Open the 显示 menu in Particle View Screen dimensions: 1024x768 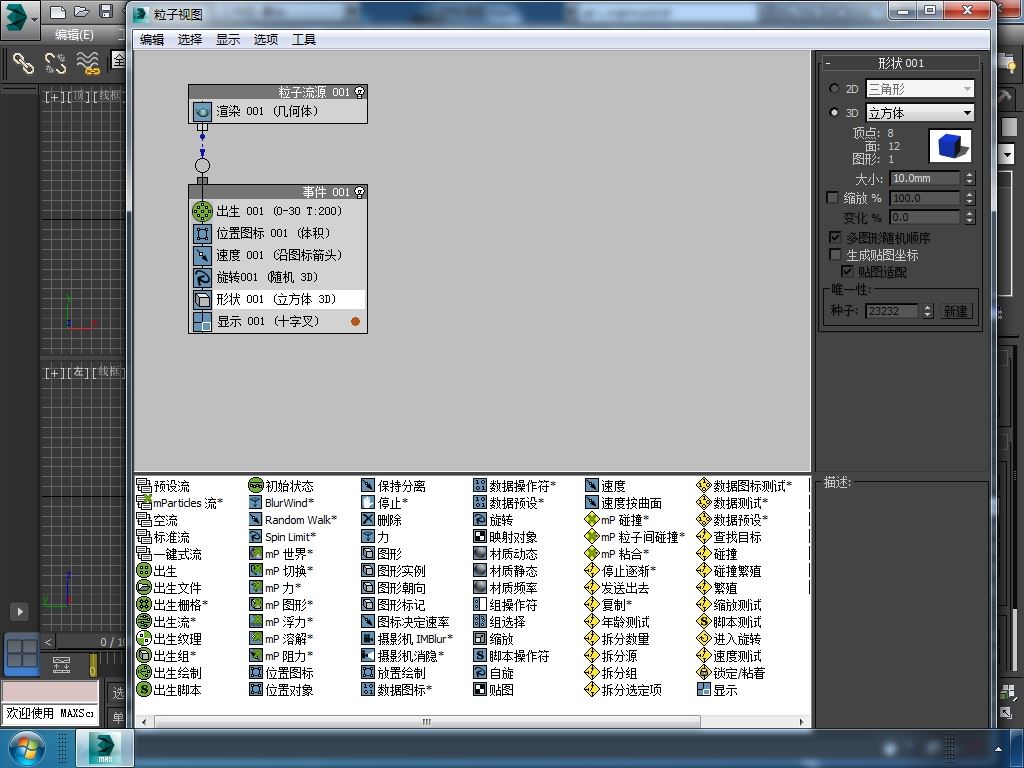click(228, 39)
